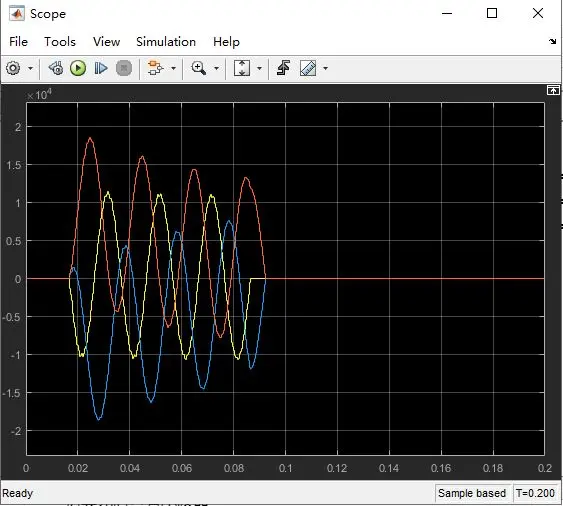Expand the signal selector dropdown arrow
Viewport: 563px width, 506px height.
173,68
